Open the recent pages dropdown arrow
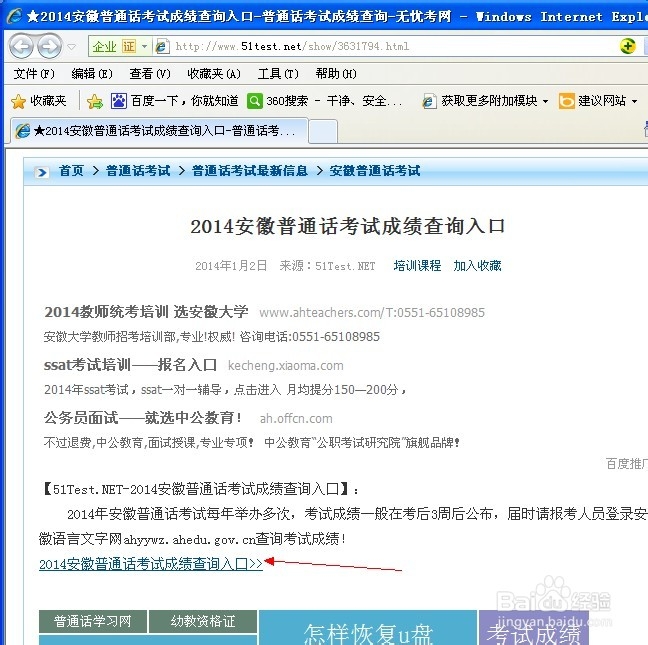Viewport: 648px width, 645px height. pyautogui.click(x=71, y=47)
